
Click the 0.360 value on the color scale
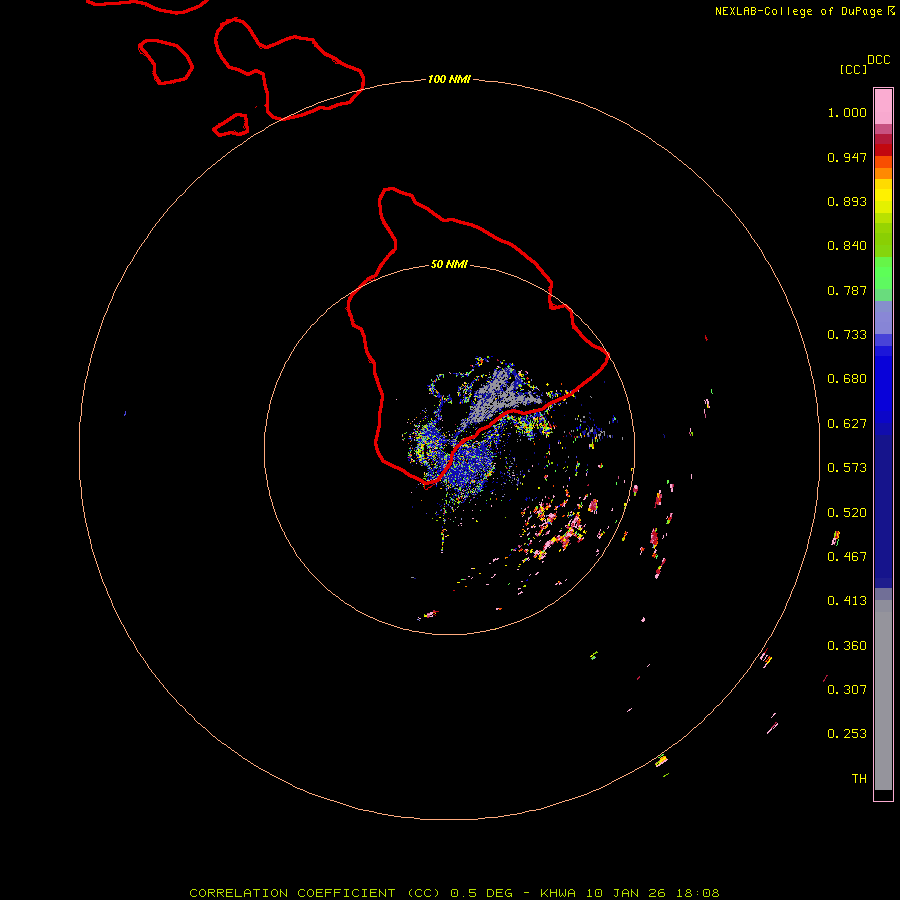pyautogui.click(x=847, y=646)
